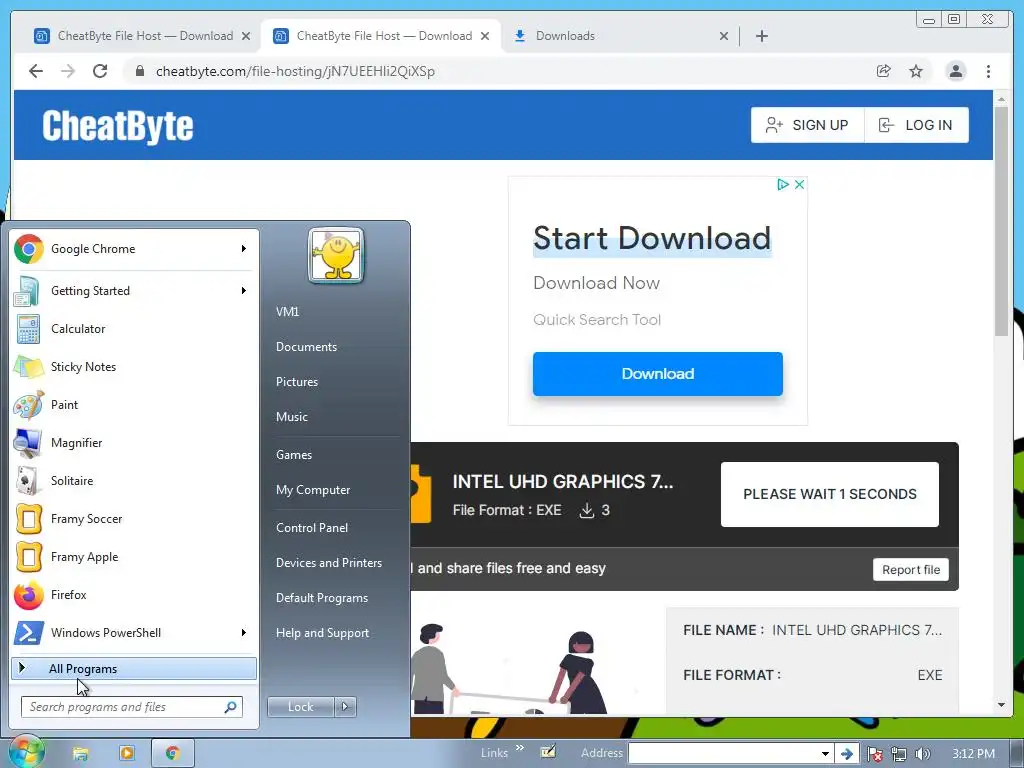Click network tray icon
The width and height of the screenshot is (1024, 768).
pyautogui.click(x=899, y=754)
